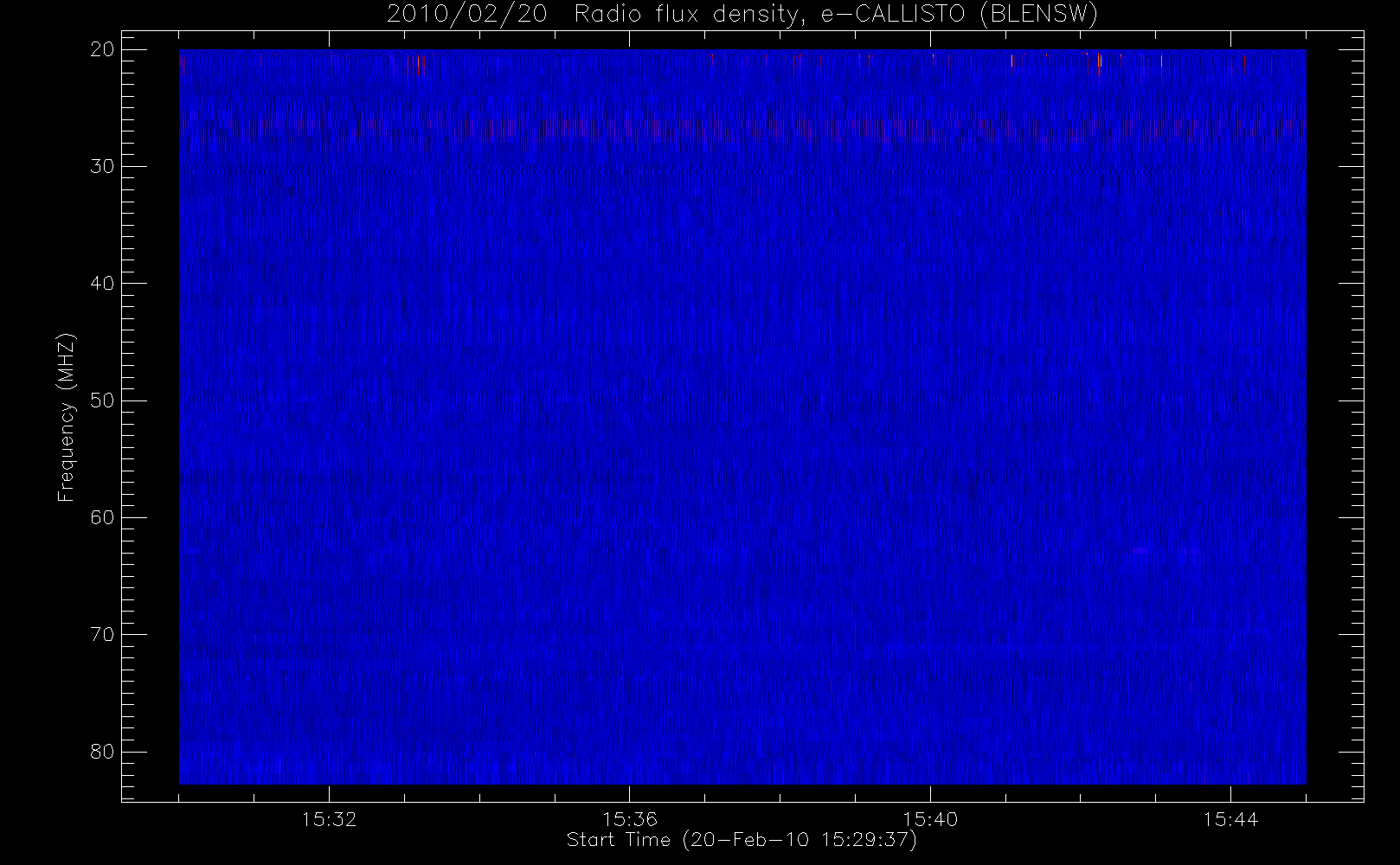Click the 50 frequency tick label
The height and width of the screenshot is (865, 1400).
click(x=102, y=400)
